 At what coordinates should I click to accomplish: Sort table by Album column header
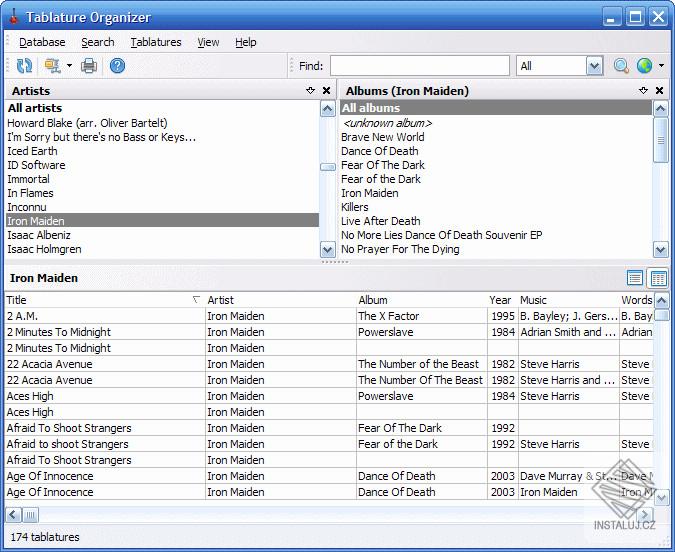pos(422,300)
